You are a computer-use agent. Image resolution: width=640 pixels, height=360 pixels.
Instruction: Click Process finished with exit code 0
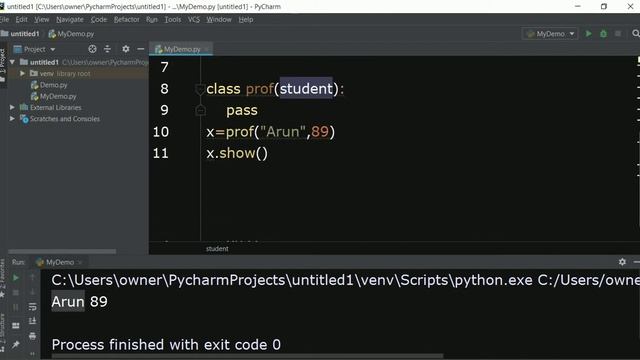tap(166, 344)
